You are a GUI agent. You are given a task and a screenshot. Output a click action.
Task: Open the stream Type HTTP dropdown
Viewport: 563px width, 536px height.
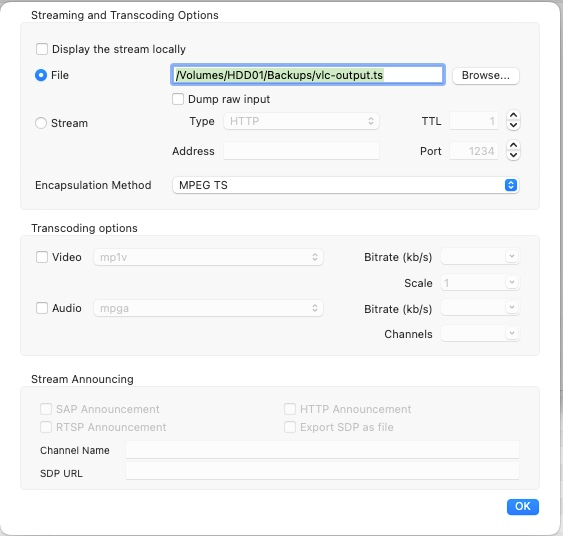[x=301, y=121]
